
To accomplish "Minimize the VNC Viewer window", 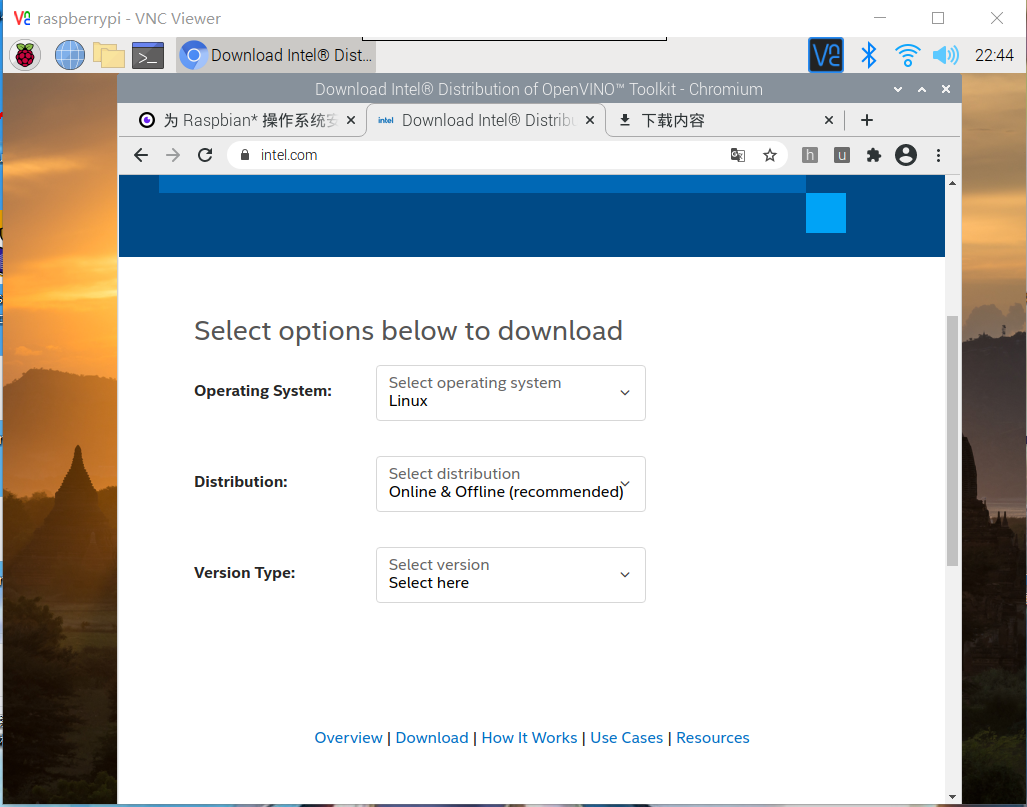I will pos(880,18).
